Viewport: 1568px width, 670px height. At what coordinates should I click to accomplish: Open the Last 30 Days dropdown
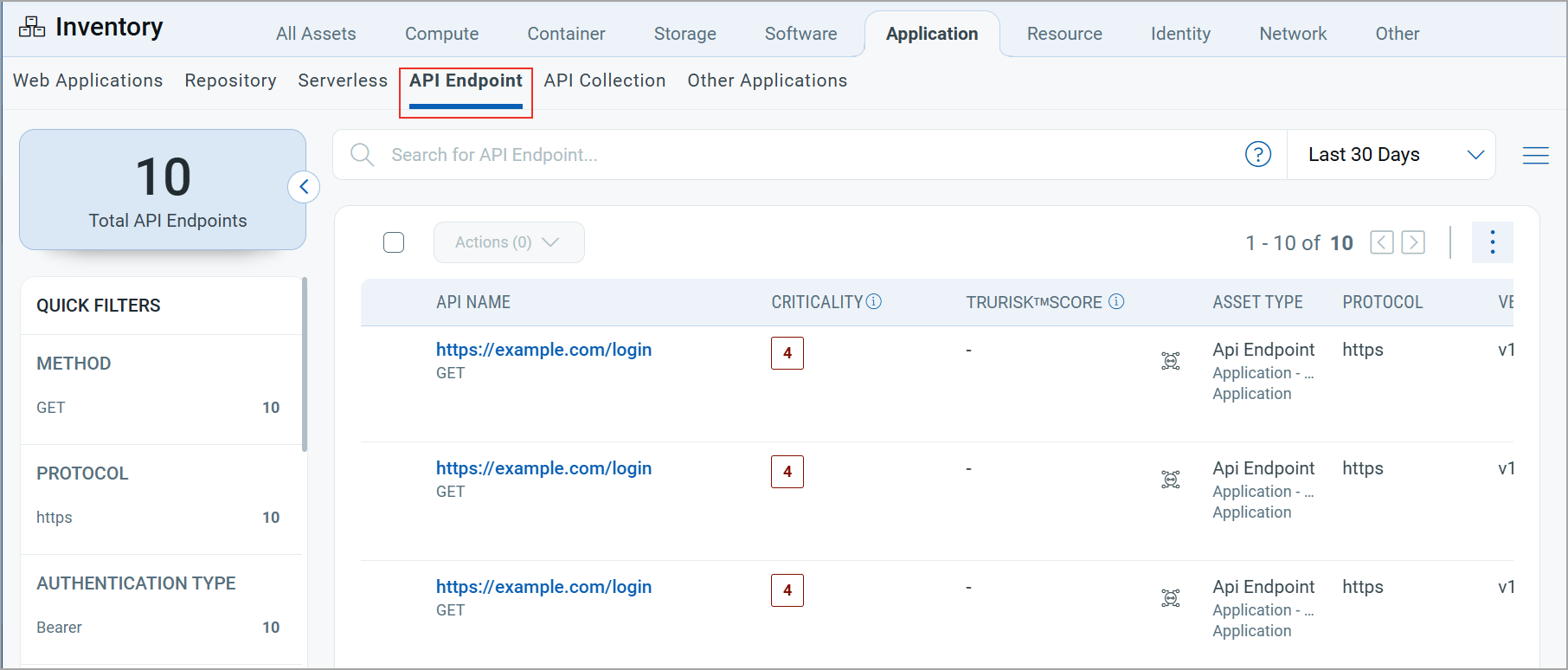(1391, 155)
